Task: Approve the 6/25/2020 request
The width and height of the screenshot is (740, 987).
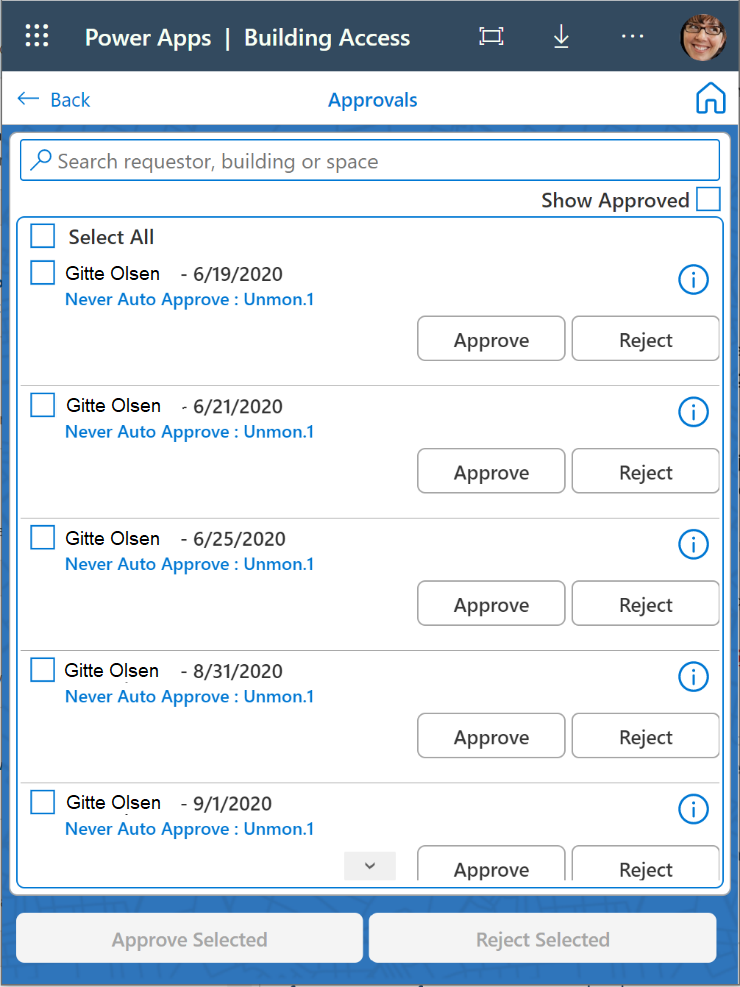Action: tap(491, 603)
